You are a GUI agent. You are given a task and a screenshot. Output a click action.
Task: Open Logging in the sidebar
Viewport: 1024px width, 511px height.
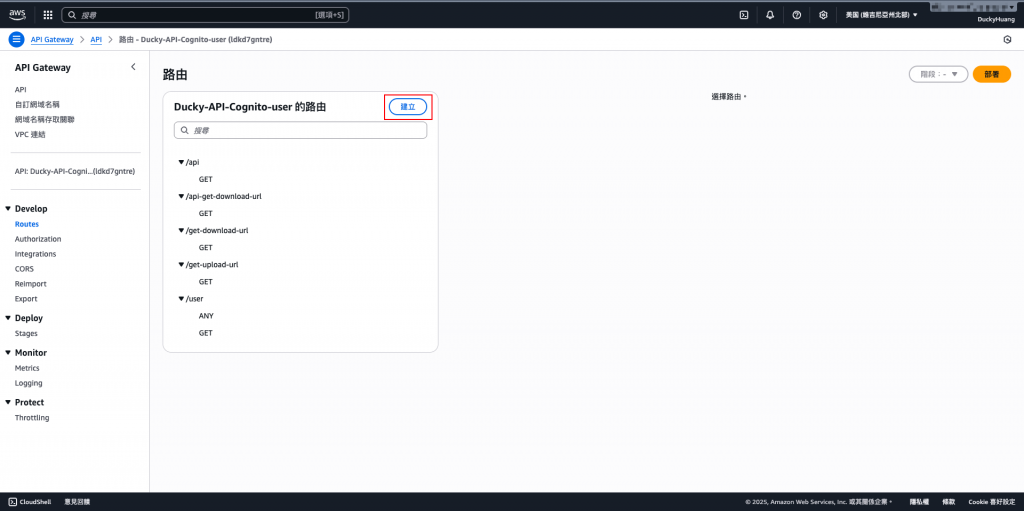point(28,383)
